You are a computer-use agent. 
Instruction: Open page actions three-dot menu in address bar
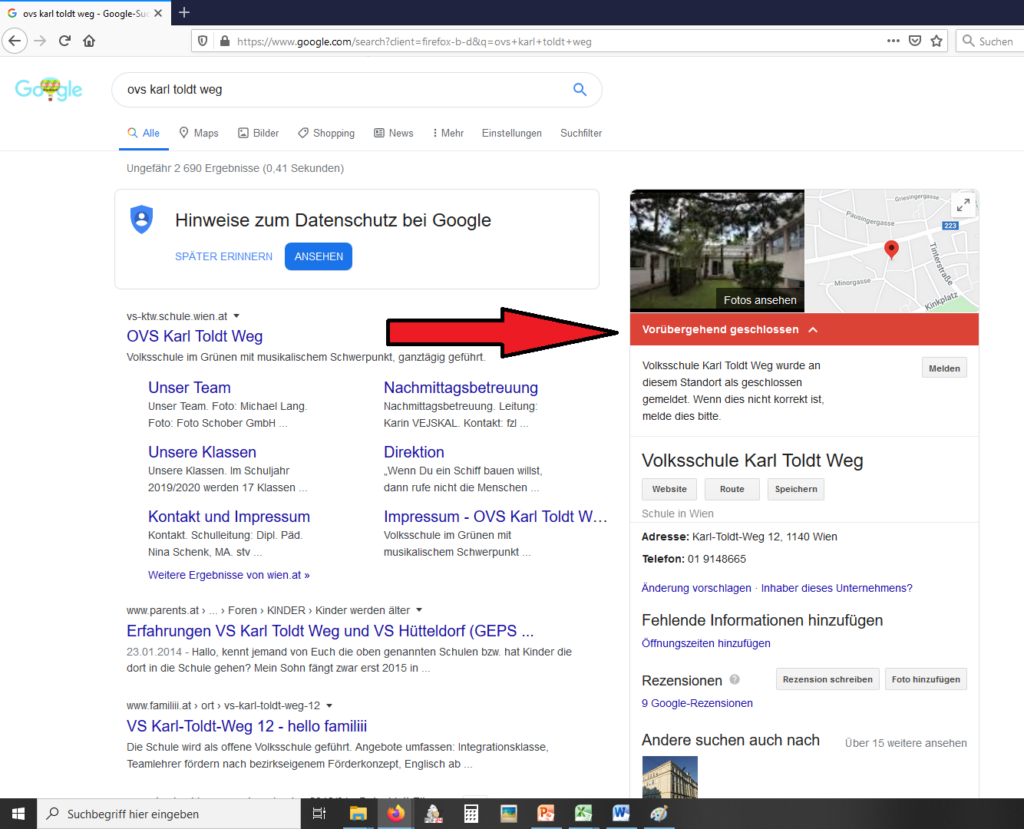click(893, 41)
